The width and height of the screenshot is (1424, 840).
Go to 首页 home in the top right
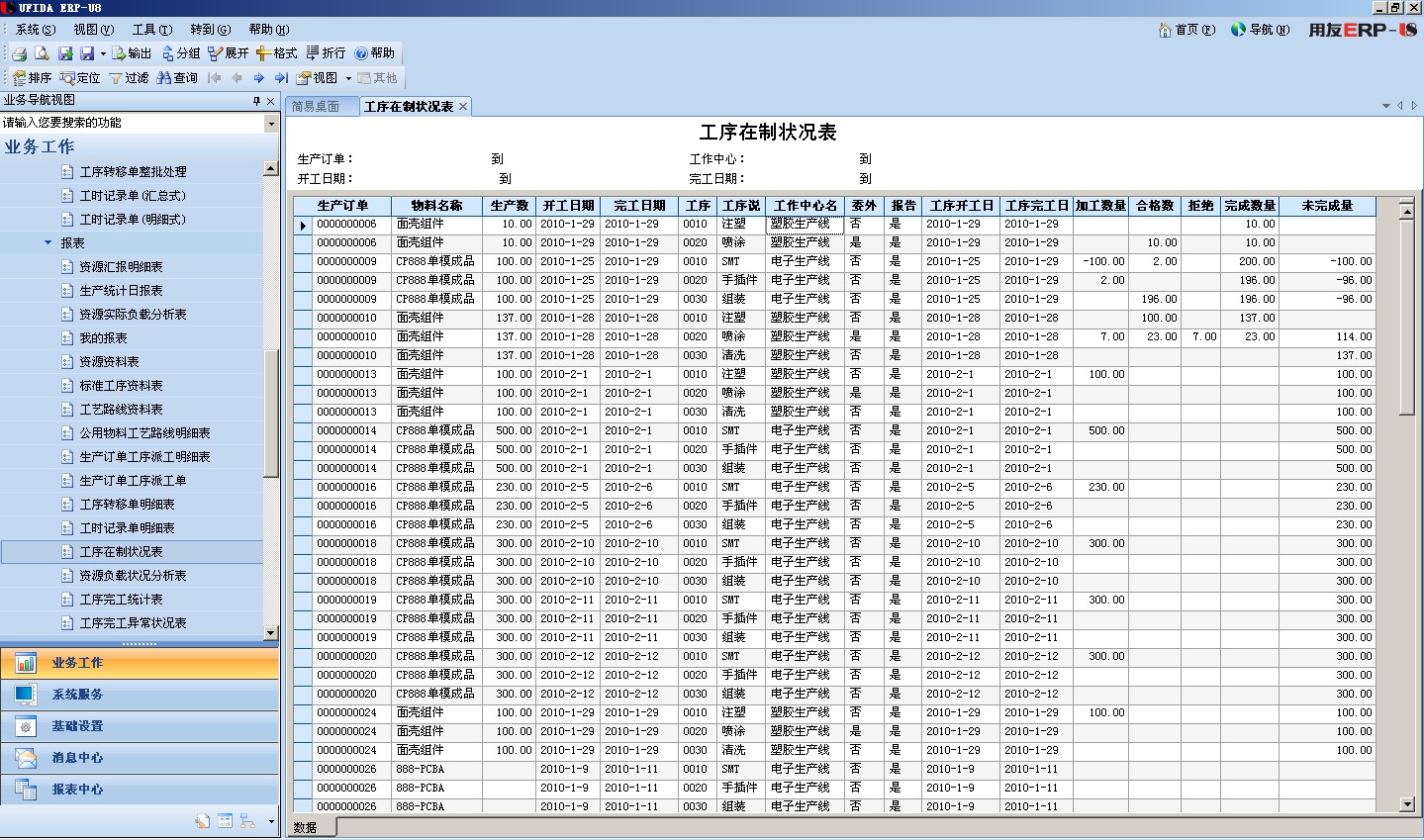tap(1187, 30)
